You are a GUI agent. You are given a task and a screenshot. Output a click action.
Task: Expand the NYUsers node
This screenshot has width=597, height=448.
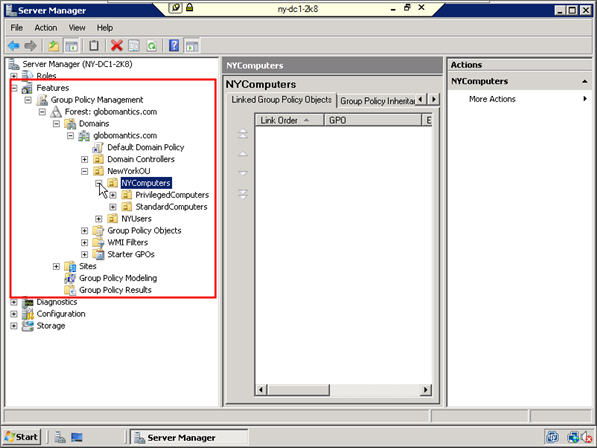pyautogui.click(x=98, y=219)
